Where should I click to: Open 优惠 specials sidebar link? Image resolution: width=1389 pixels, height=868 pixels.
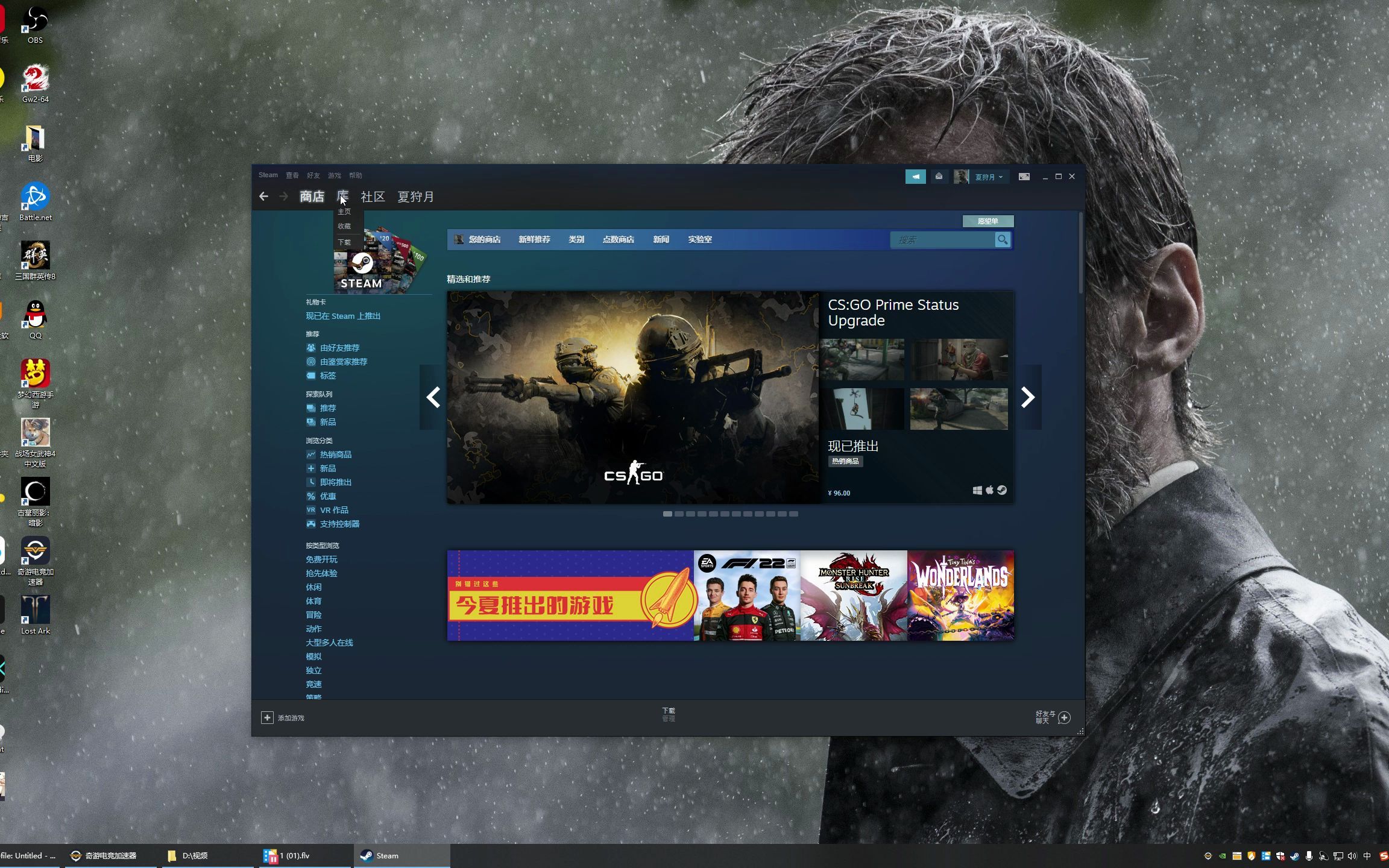tap(328, 496)
